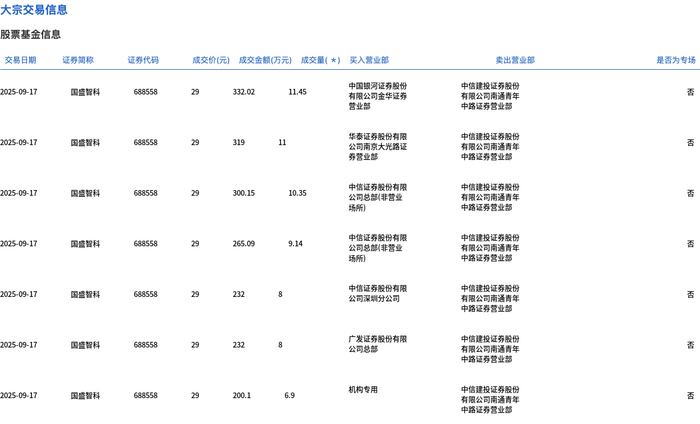Click seller 中信建投证券 in the 机构专用 row
700x424 pixels.
(x=490, y=399)
